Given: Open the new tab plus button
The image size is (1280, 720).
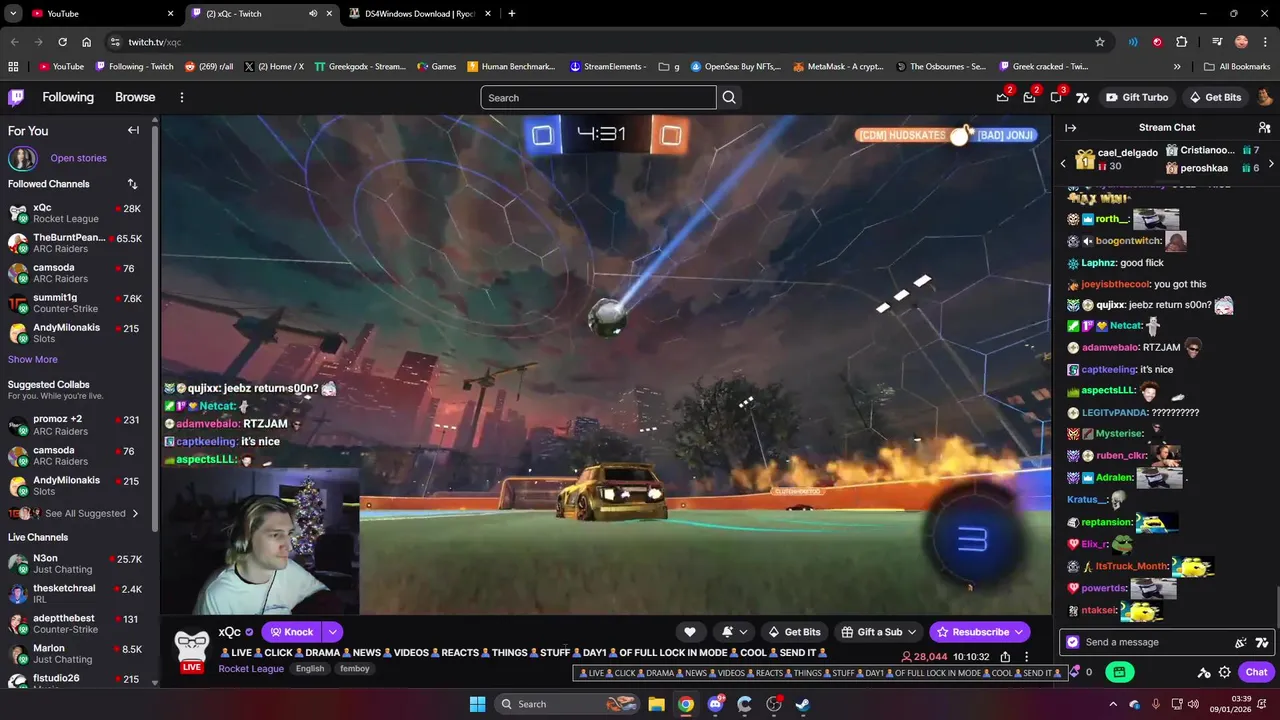Looking at the screenshot, I should click(x=512, y=14).
